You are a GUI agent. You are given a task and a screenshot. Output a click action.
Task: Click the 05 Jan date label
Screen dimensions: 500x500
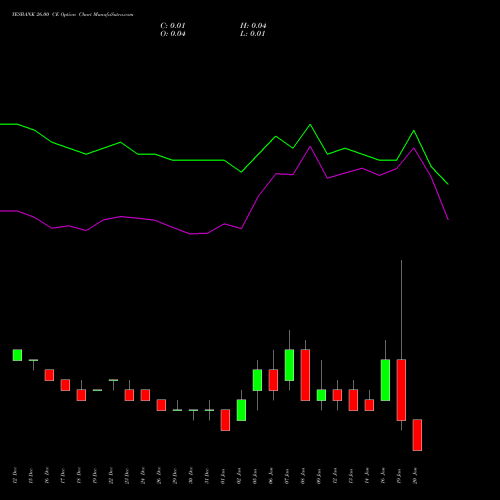(255, 476)
